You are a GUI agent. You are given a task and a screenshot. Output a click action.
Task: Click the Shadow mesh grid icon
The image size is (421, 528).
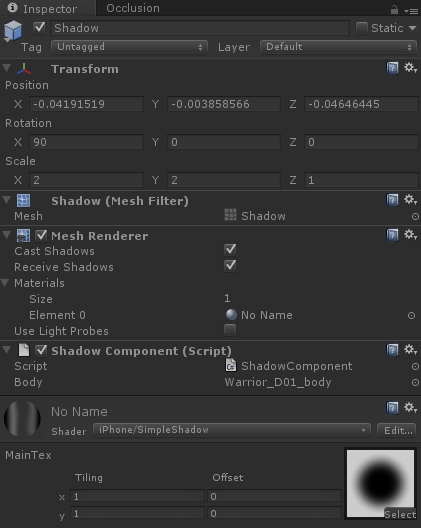point(230,215)
